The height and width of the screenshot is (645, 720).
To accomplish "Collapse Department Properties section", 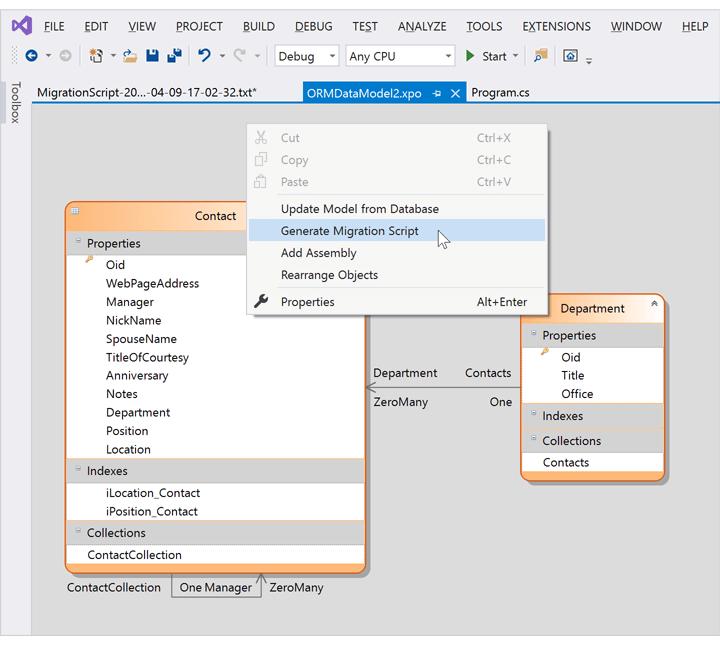I will coord(534,333).
